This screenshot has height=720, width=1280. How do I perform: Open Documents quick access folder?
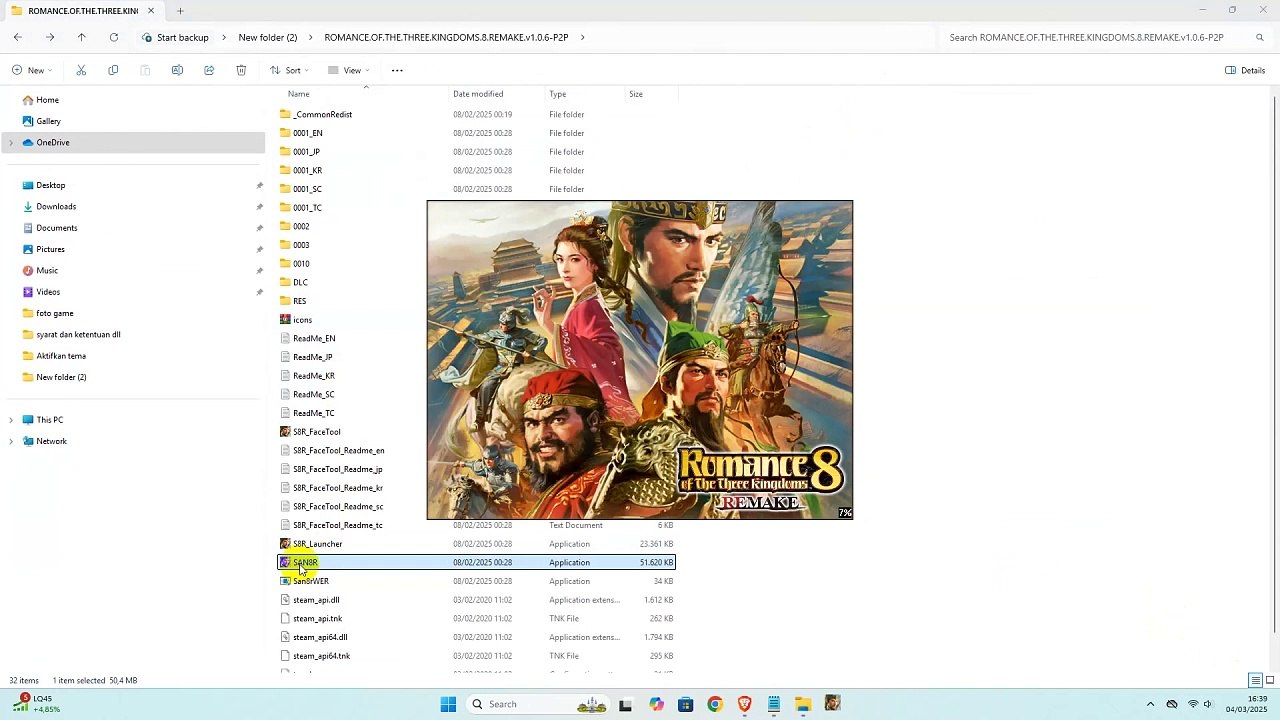pos(56,228)
